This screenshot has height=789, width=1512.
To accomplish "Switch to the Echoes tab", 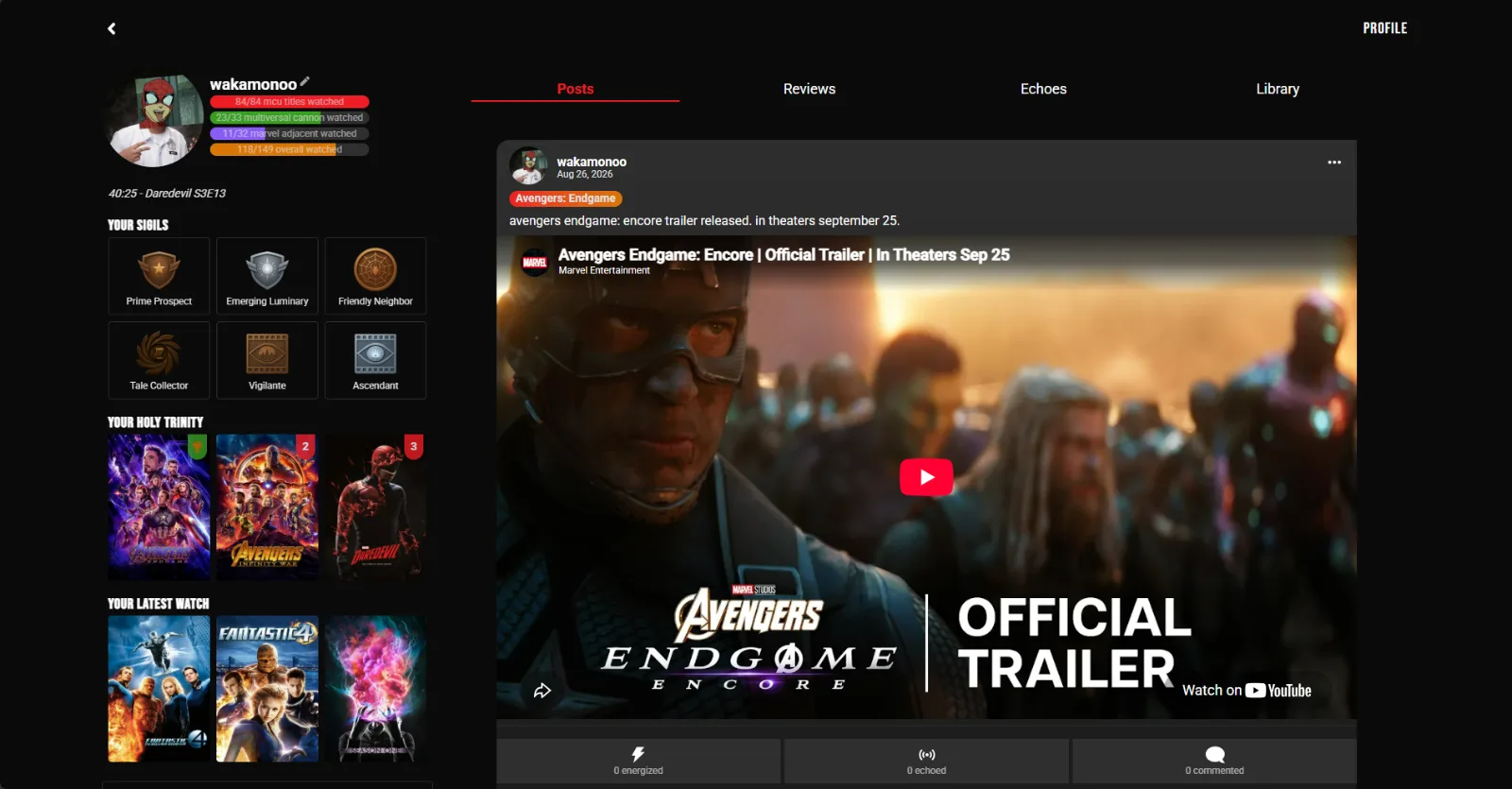I will [x=1043, y=89].
